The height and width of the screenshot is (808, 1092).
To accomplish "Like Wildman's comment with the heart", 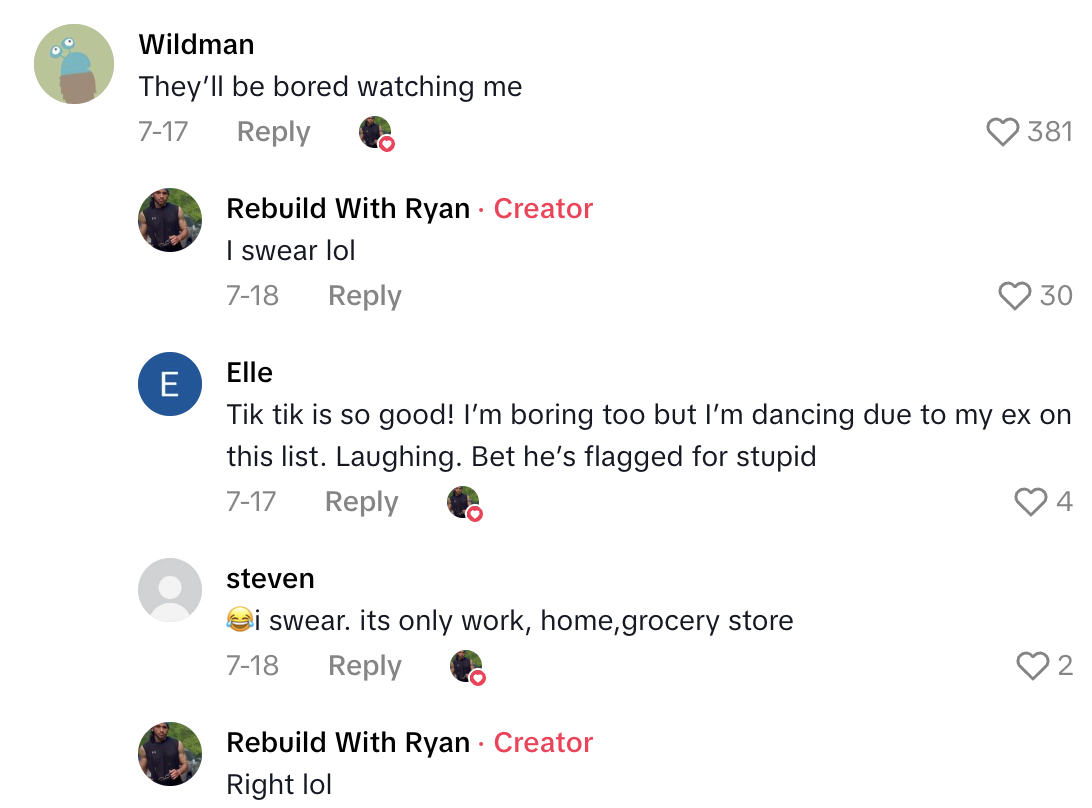I will (x=1002, y=132).
